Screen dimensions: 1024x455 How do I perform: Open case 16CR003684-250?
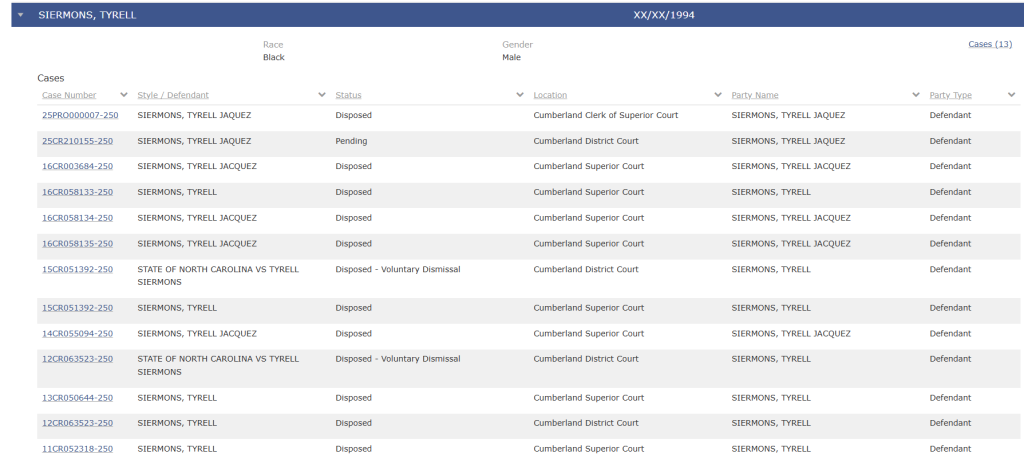(x=77, y=167)
